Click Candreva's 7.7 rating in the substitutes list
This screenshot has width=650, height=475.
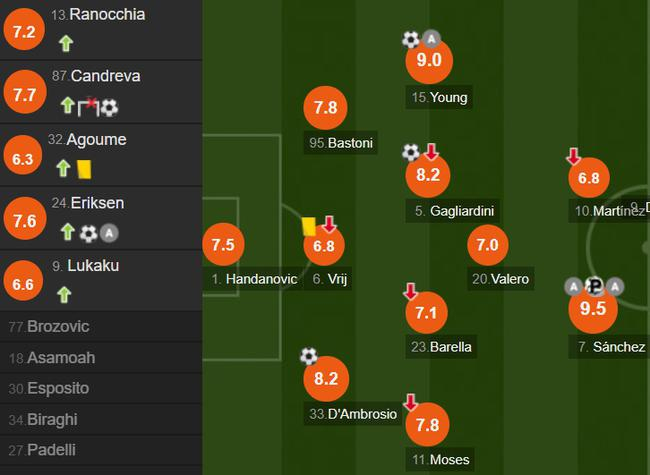click(24, 95)
